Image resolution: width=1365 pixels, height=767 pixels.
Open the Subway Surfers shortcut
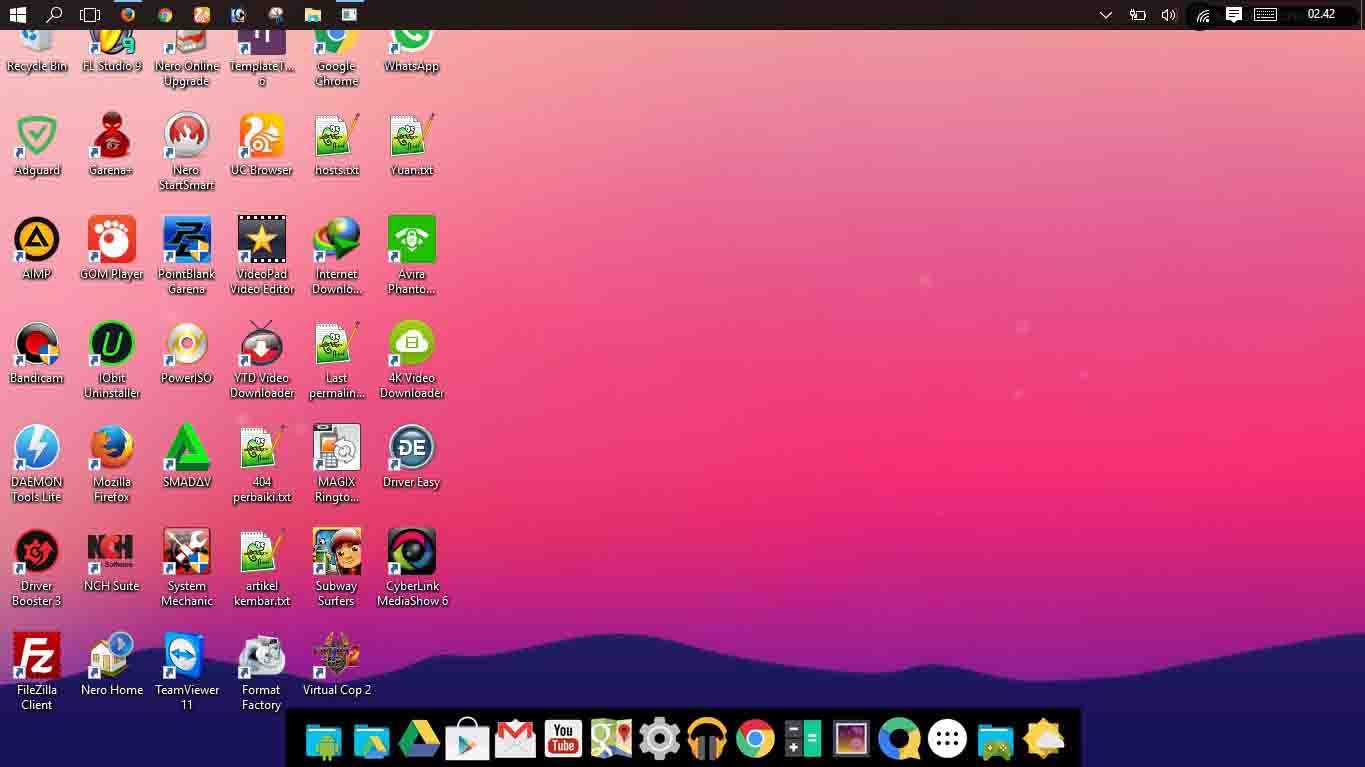click(337, 568)
